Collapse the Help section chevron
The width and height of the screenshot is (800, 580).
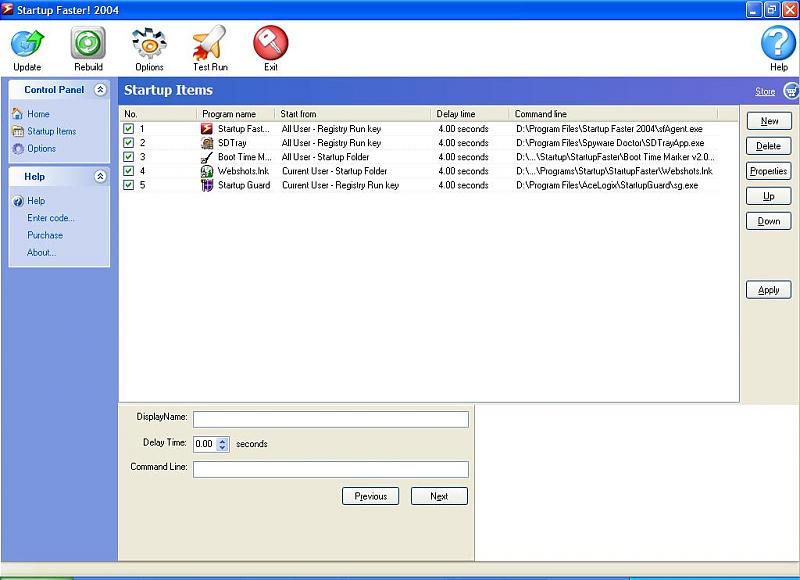[x=101, y=176]
